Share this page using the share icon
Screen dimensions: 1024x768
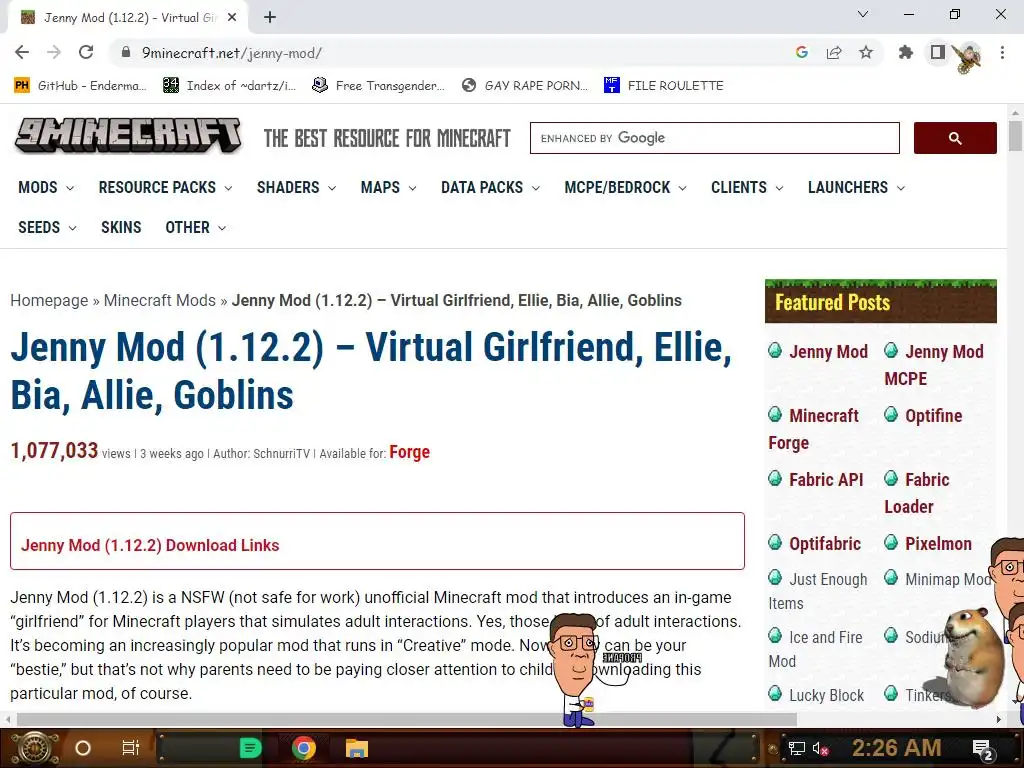(x=834, y=52)
